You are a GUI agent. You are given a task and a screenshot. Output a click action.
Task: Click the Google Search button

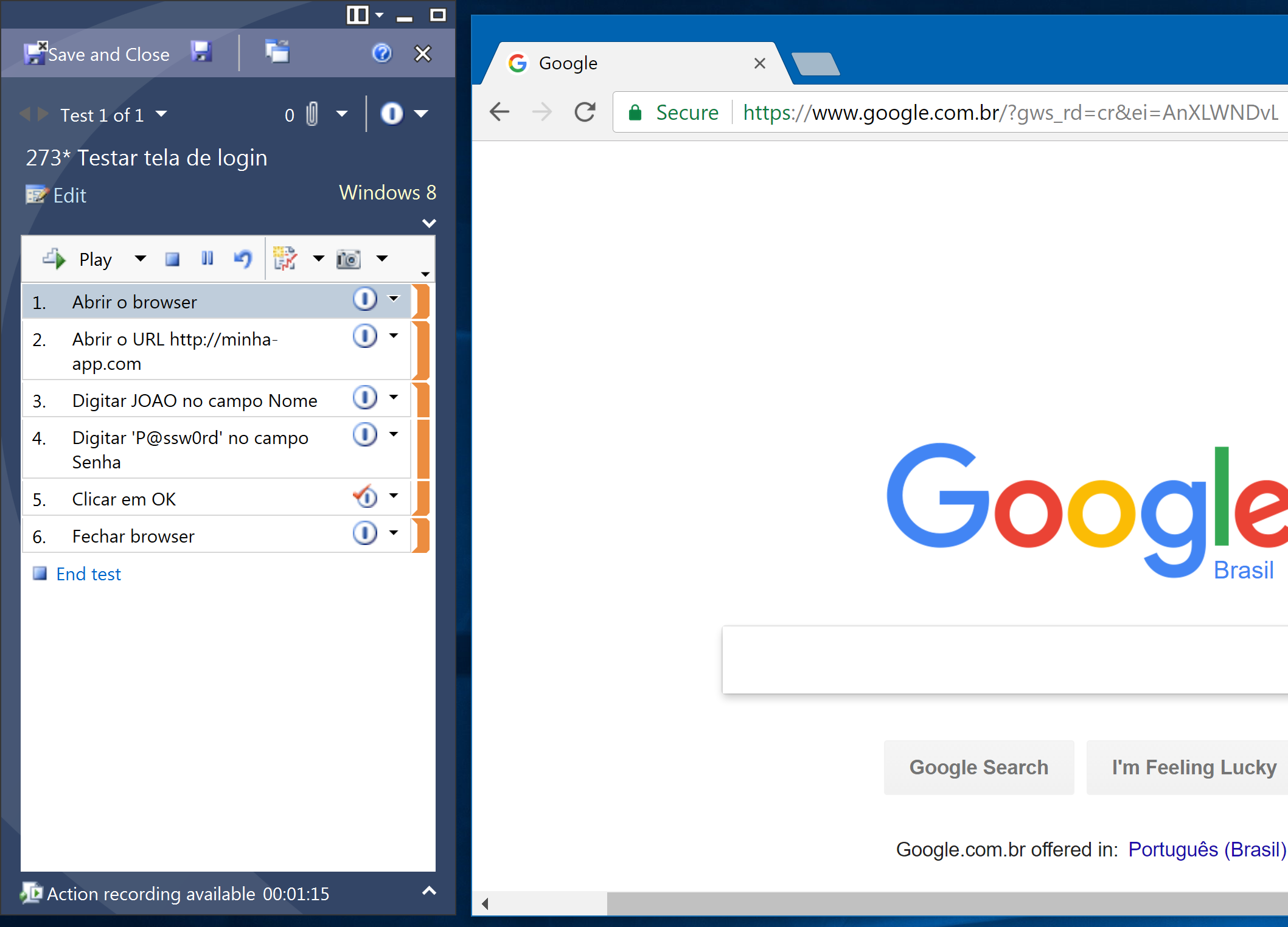pos(979,767)
